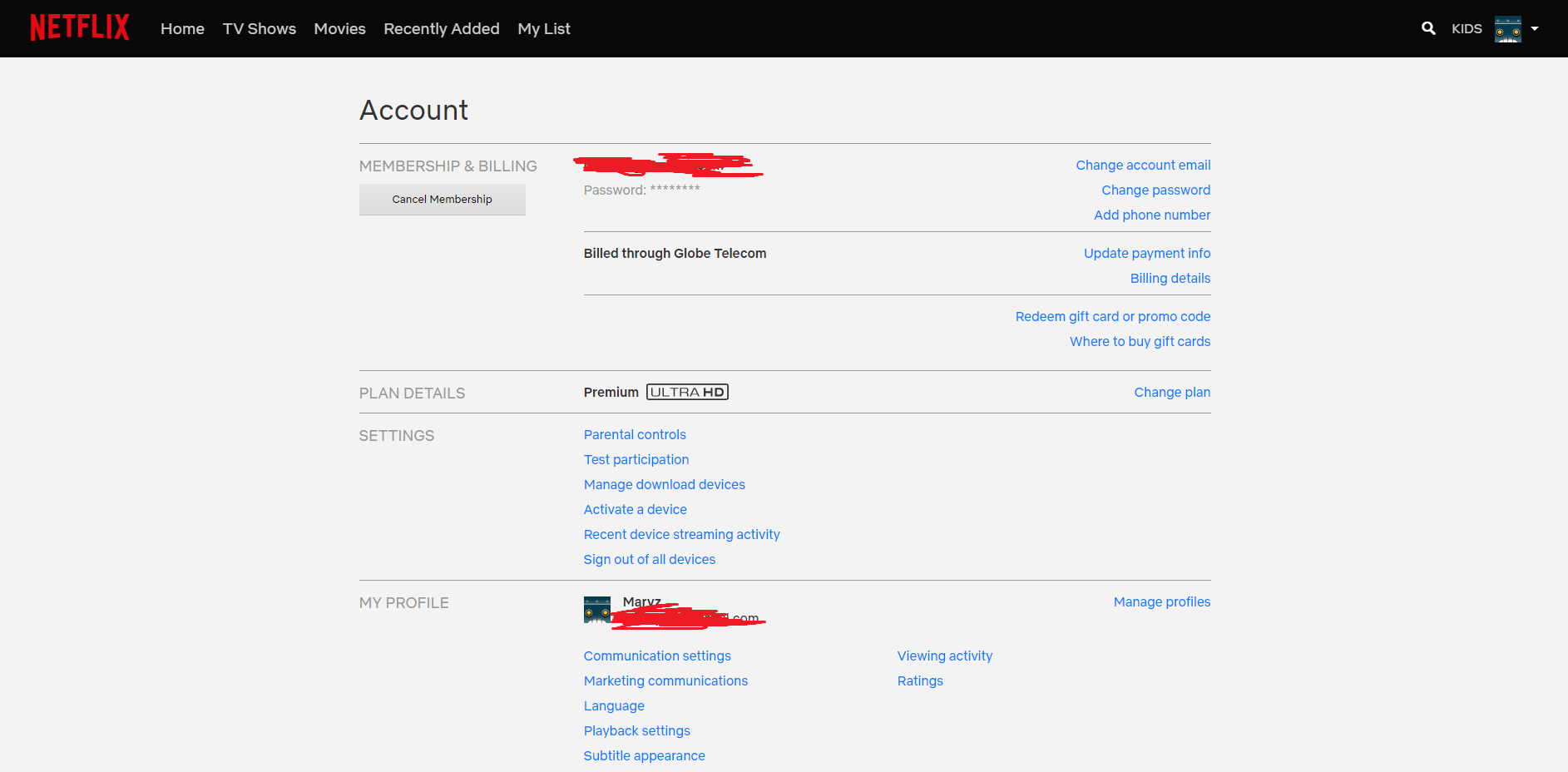View Recent device streaming activity
Image resolution: width=1568 pixels, height=772 pixels.
[682, 534]
